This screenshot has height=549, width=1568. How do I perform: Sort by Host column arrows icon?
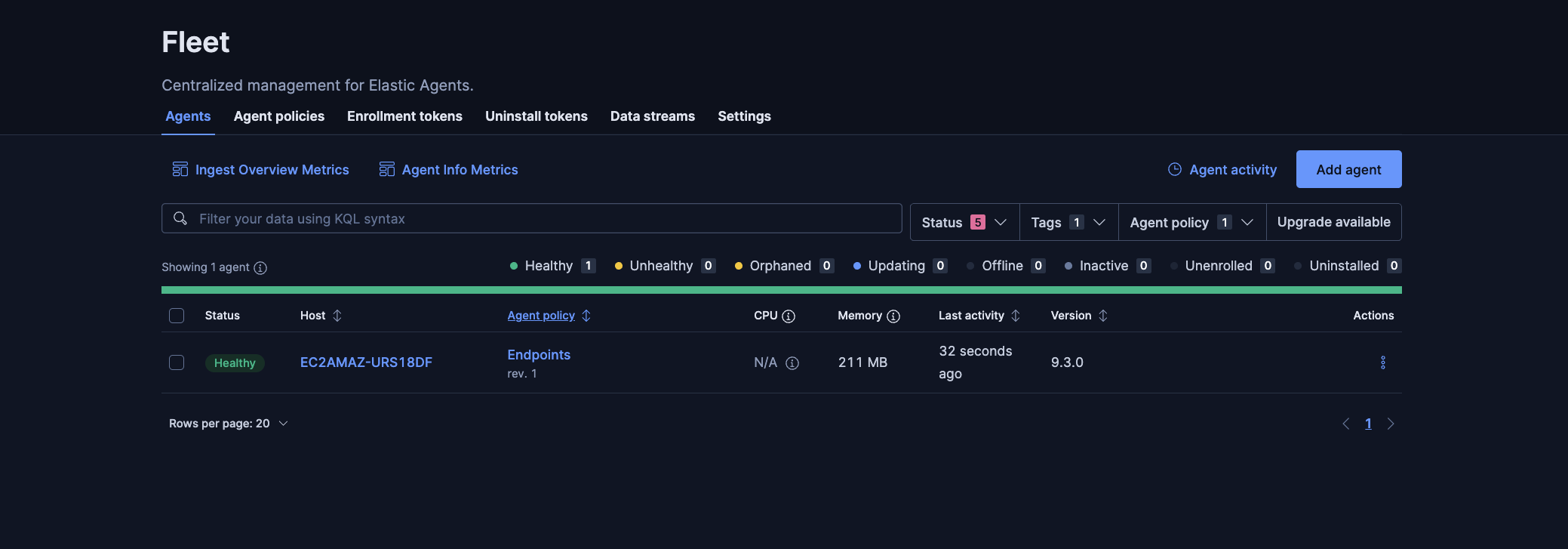337,316
